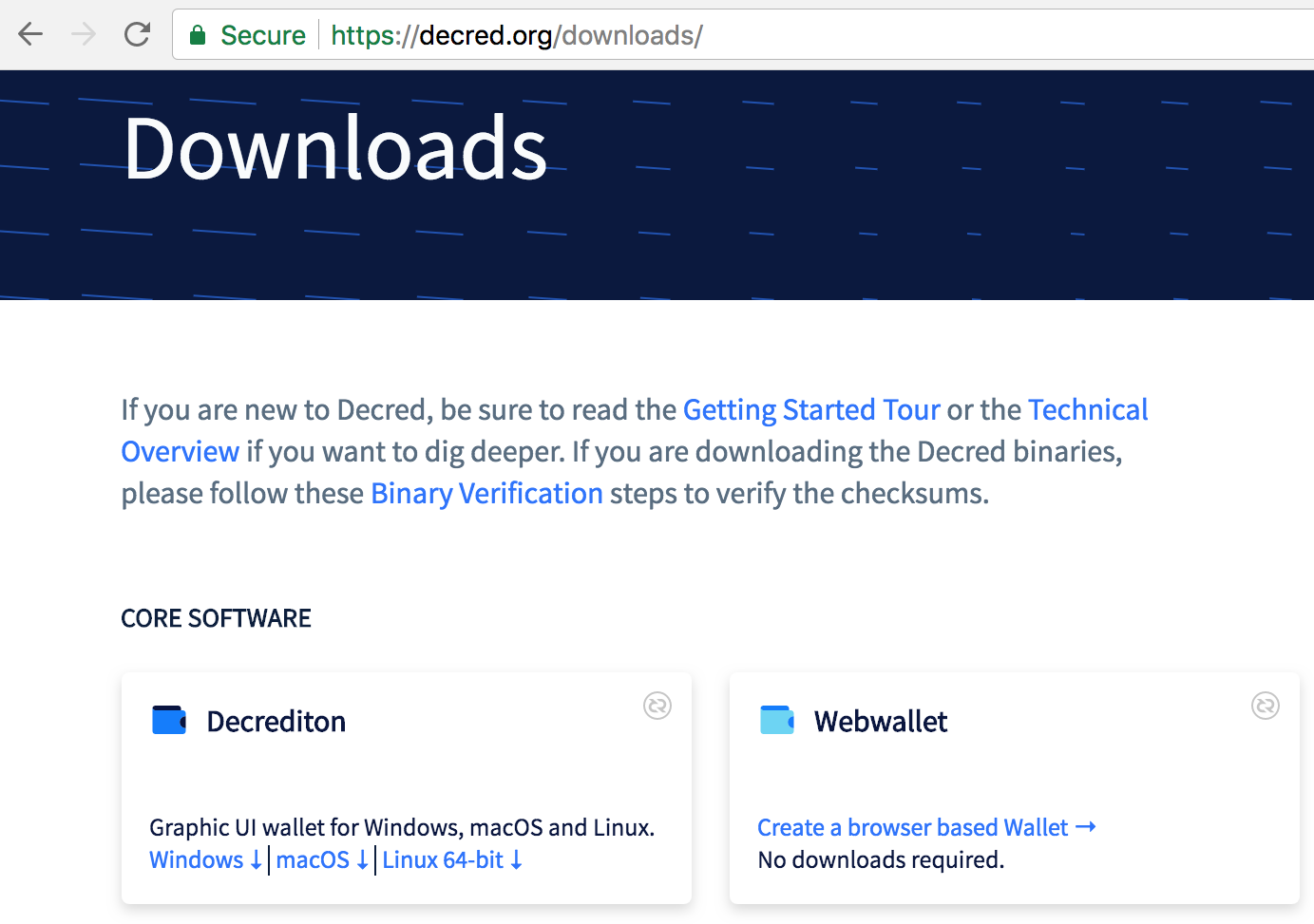Open the Getting Started Tour link
The width and height of the screenshot is (1314, 924).
811,409
